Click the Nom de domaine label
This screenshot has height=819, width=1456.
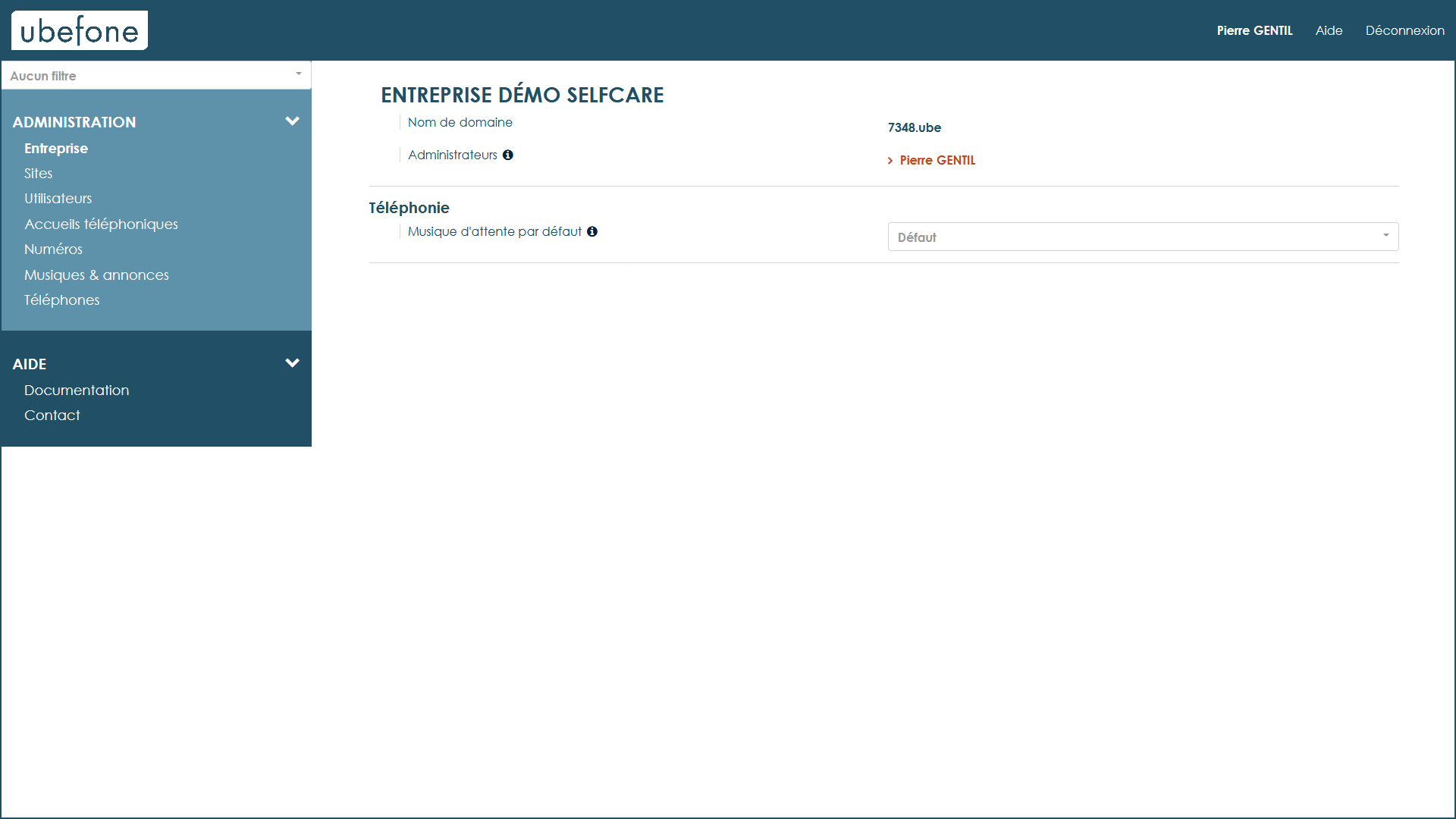pyautogui.click(x=460, y=122)
